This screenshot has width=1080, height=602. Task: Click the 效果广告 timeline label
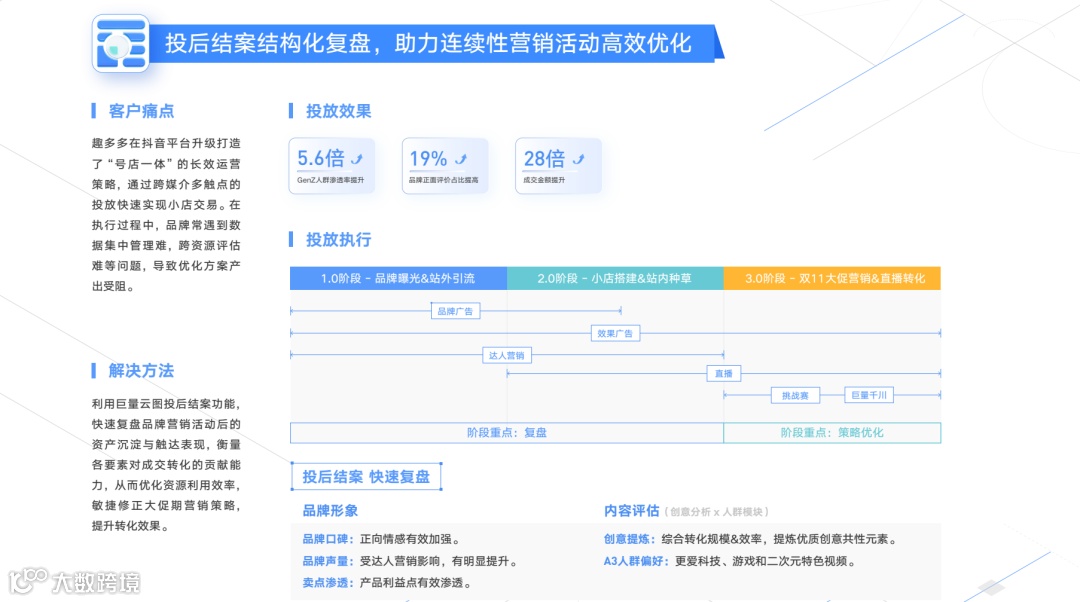[615, 333]
